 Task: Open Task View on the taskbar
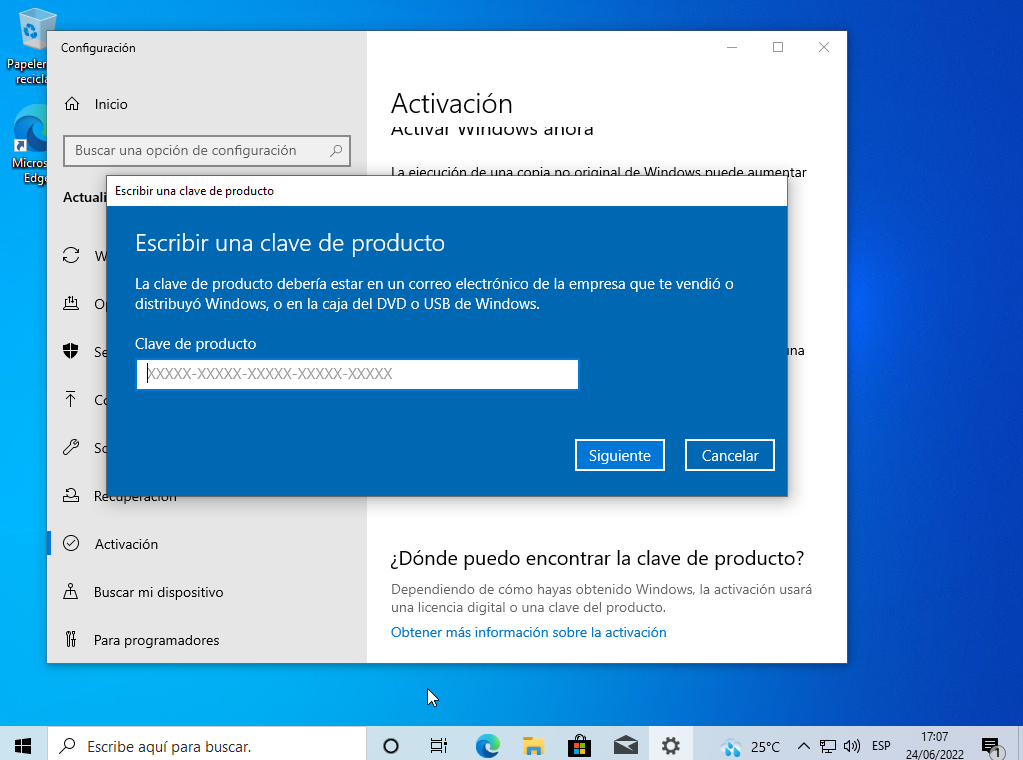tap(438, 745)
